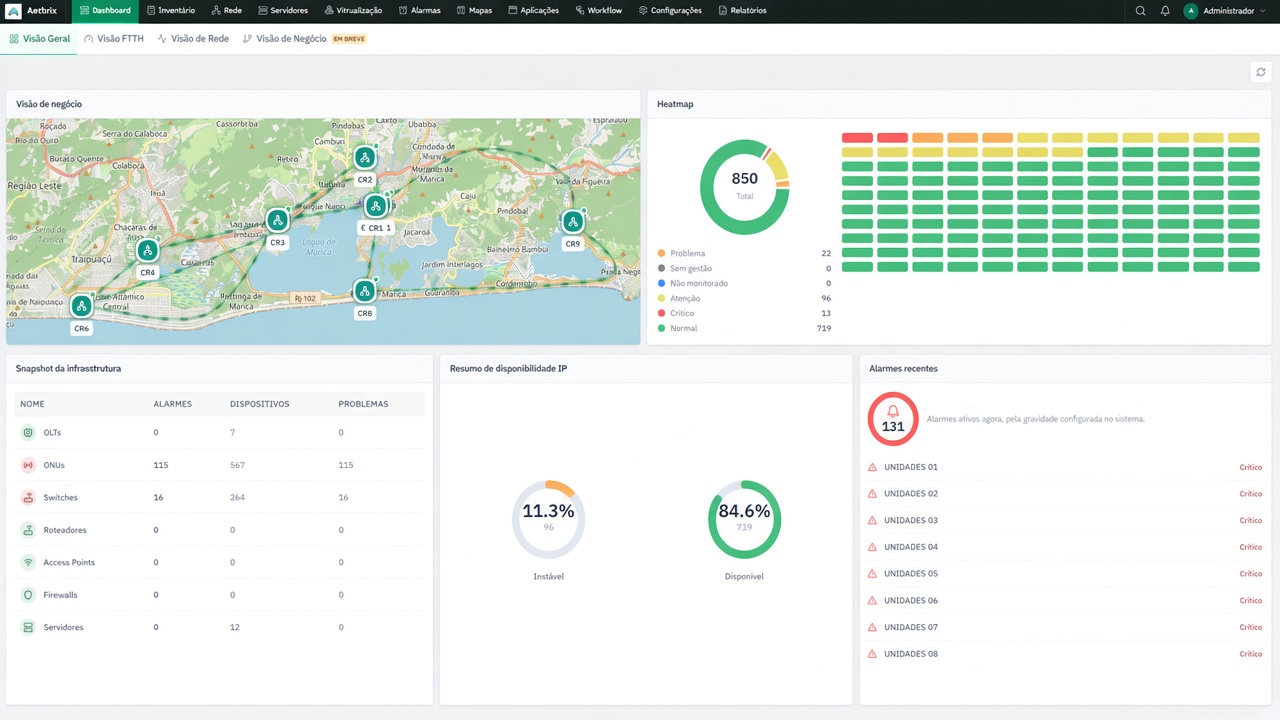The image size is (1280, 720).
Task: Select the CR9 map node marker
Action: 572,221
